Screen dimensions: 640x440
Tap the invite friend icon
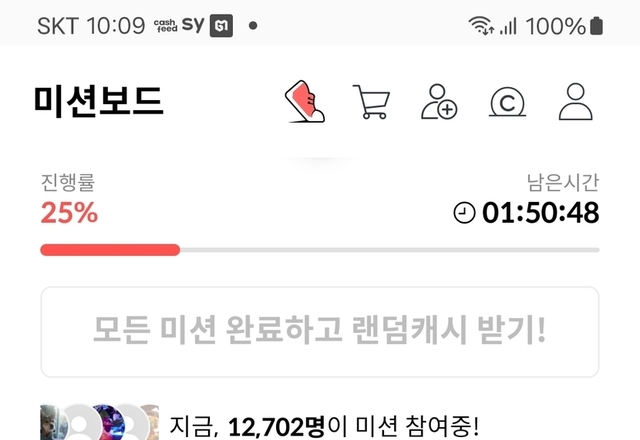point(439,102)
